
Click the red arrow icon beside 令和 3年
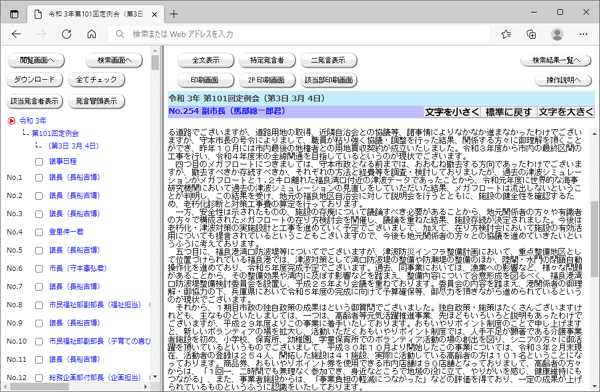11,121
